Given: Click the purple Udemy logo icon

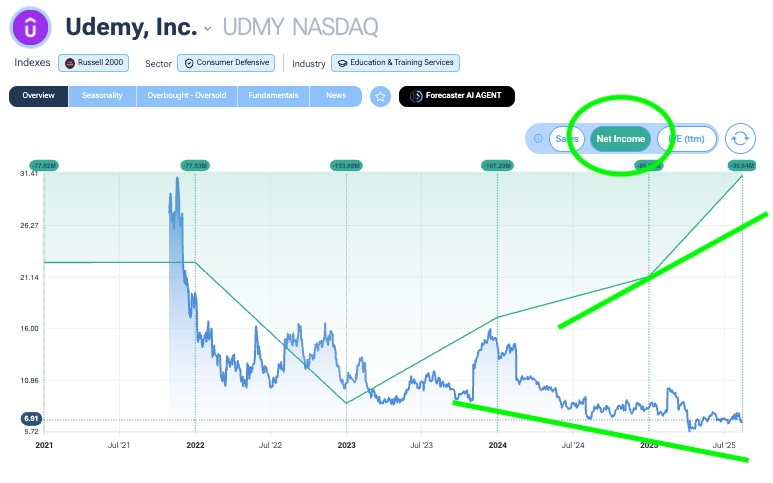Looking at the screenshot, I should (x=31, y=28).
